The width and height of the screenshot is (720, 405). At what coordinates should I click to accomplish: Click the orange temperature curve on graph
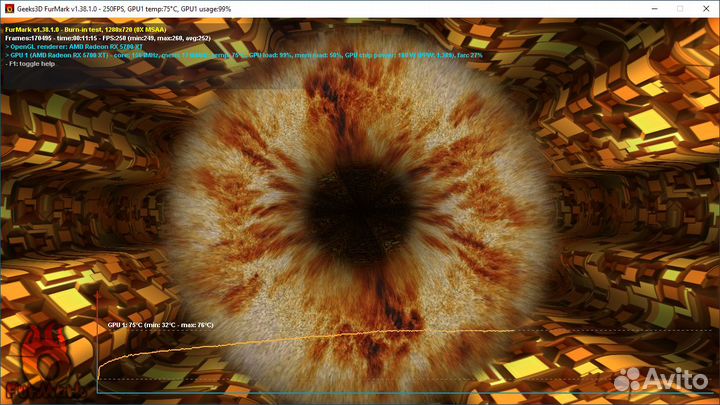click(300, 335)
